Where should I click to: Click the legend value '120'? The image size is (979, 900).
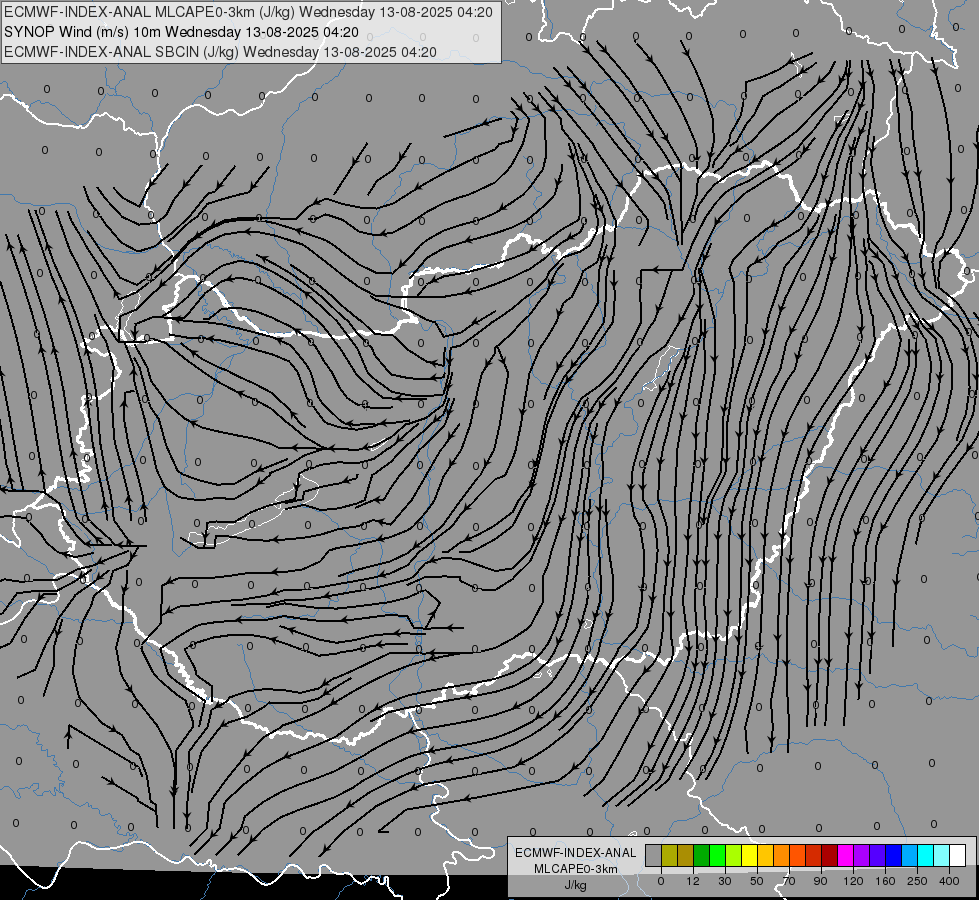pyautogui.click(x=853, y=881)
